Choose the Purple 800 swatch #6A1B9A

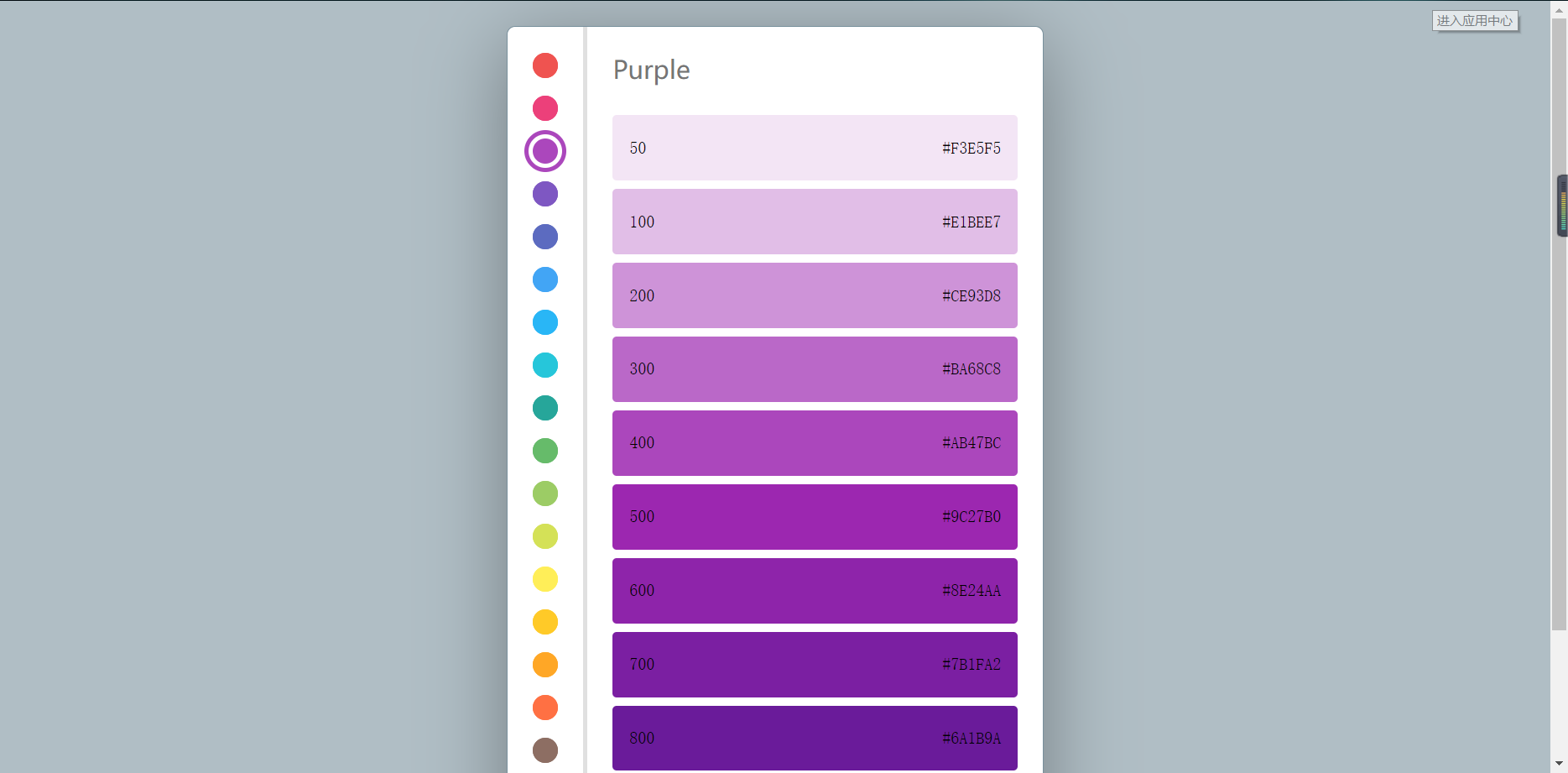815,738
